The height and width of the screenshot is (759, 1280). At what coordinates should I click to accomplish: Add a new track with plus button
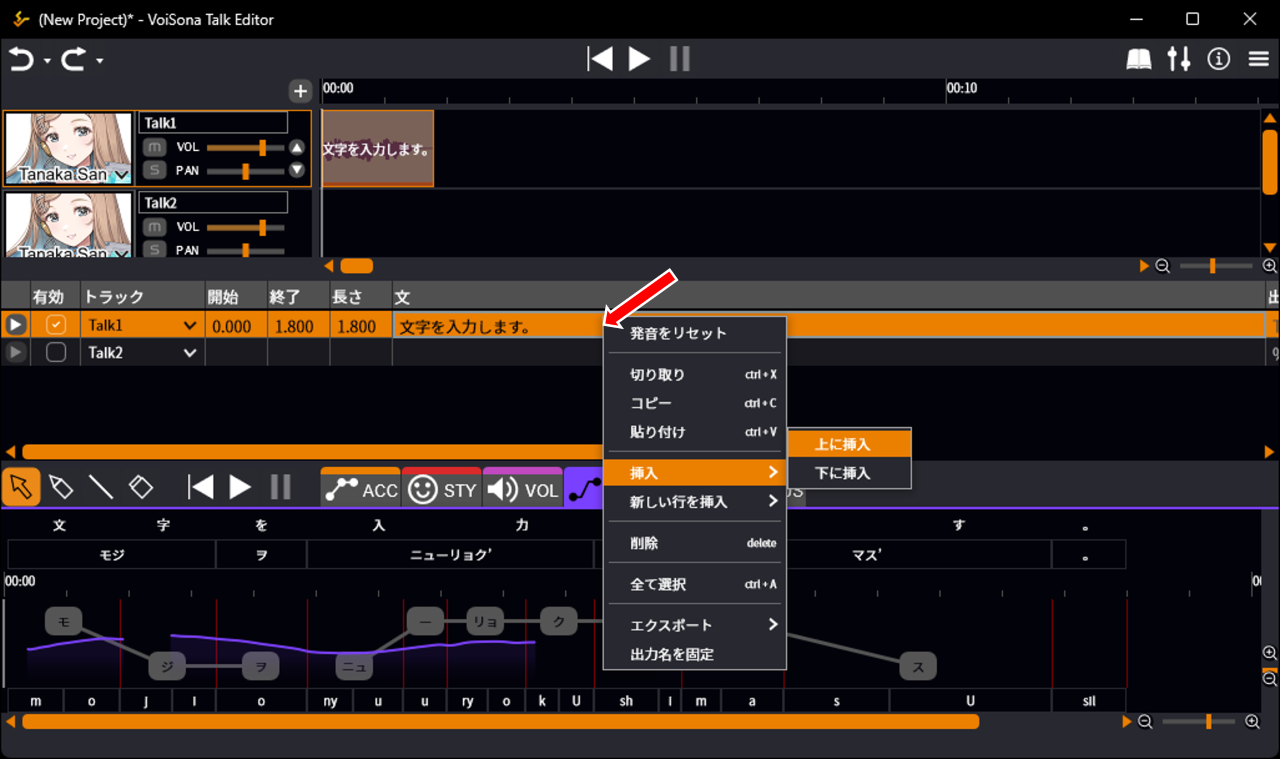[300, 91]
